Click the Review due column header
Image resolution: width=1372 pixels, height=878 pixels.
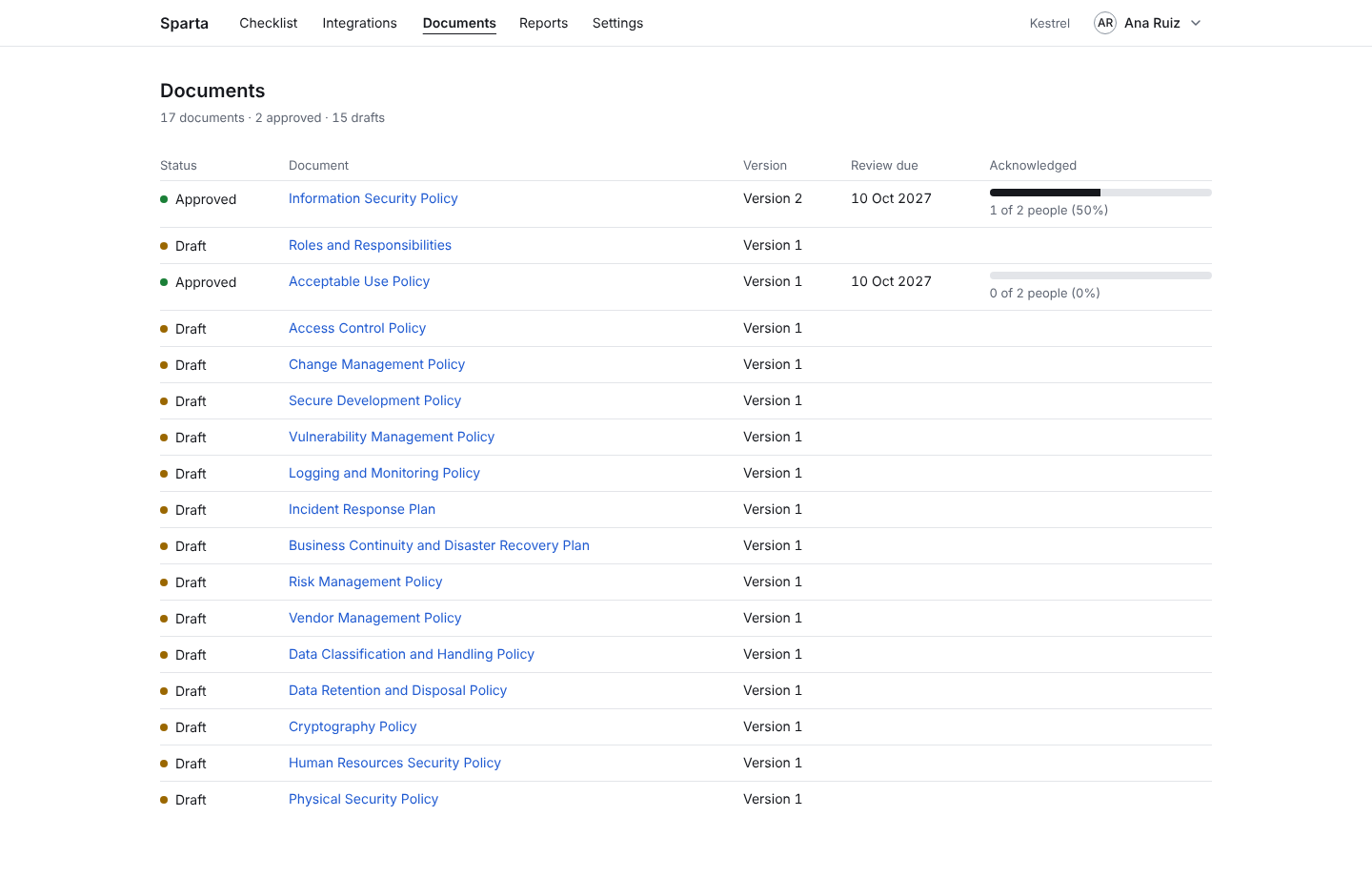point(884,165)
